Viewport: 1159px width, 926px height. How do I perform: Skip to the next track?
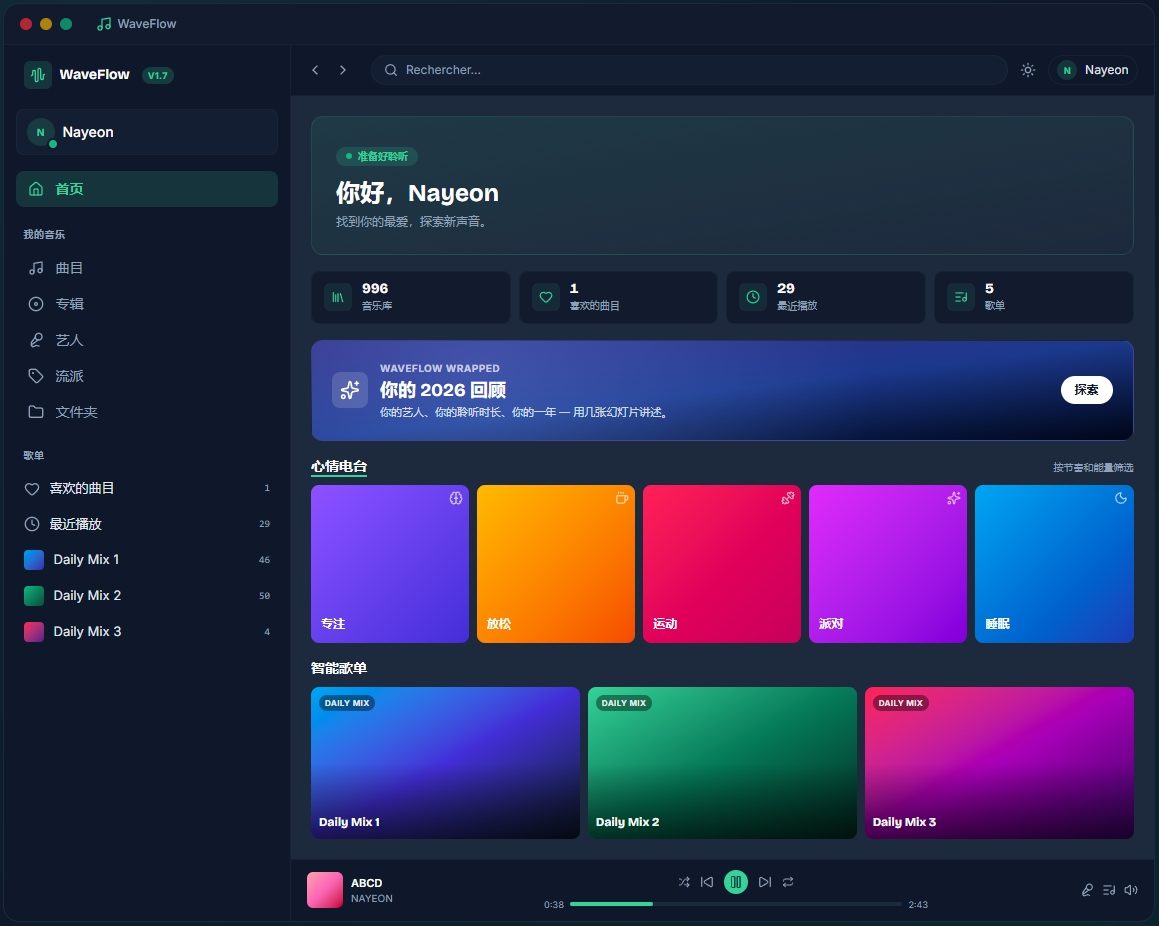pos(765,882)
